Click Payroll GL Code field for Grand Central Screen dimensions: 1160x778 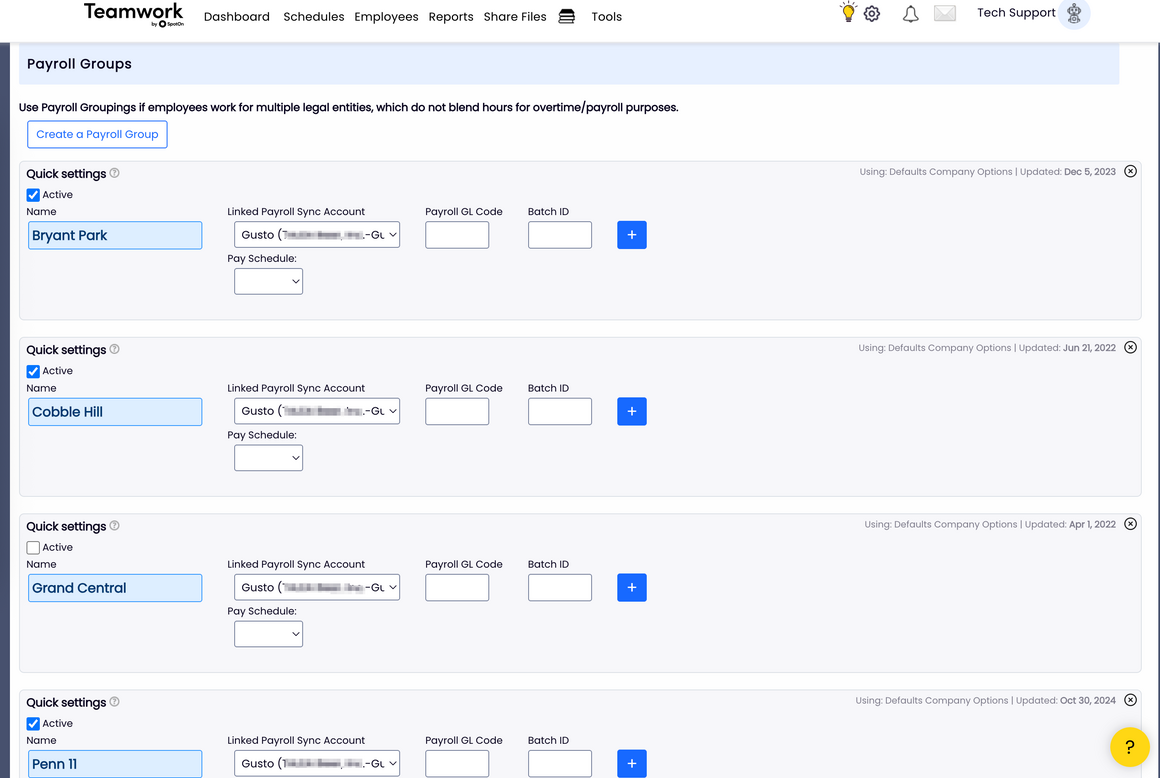tap(457, 587)
